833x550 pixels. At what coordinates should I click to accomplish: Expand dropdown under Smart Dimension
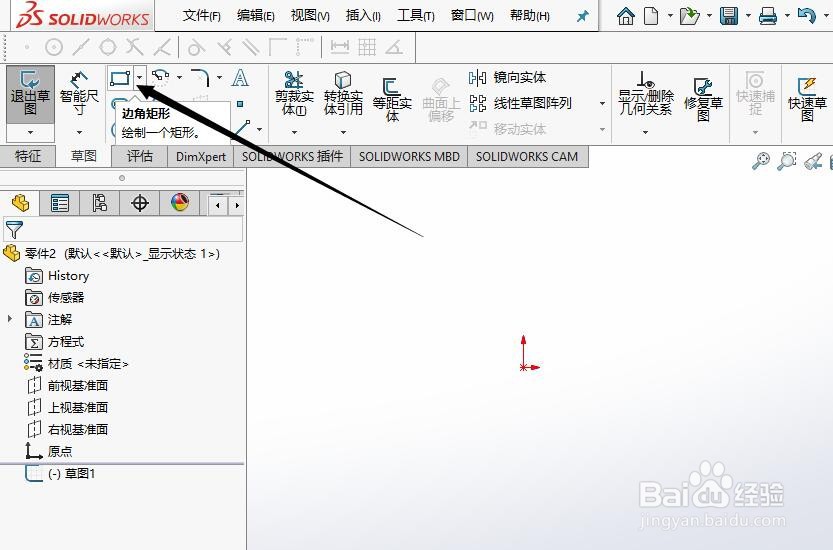click(79, 132)
